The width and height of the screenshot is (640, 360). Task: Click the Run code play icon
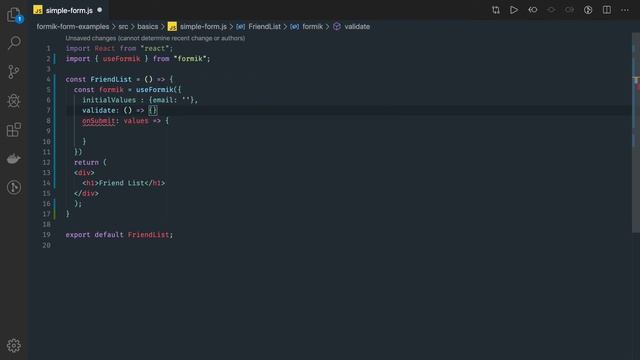(x=514, y=10)
